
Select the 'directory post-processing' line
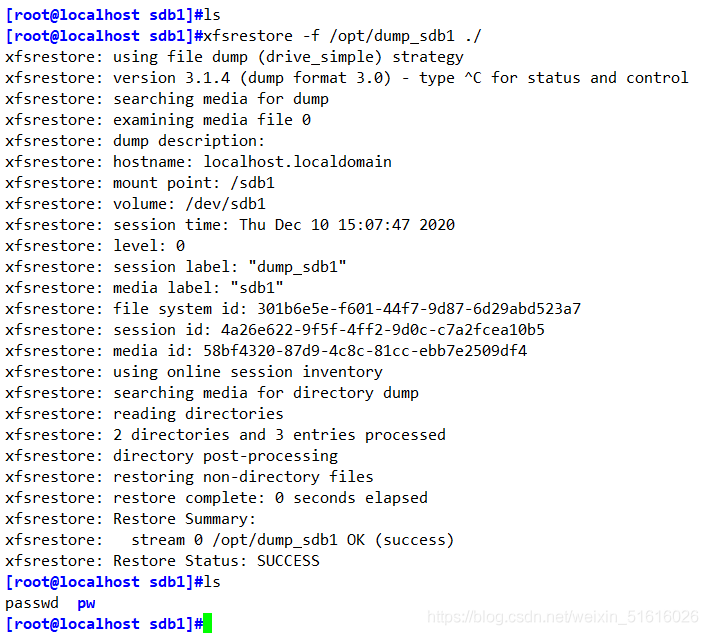pyautogui.click(x=171, y=456)
